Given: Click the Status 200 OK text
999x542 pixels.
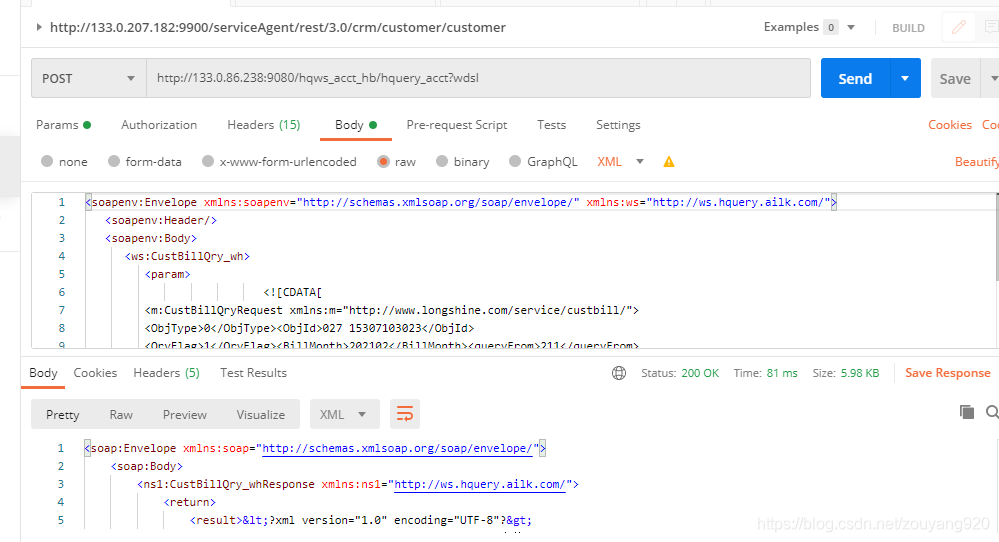Looking at the screenshot, I should coord(680,373).
